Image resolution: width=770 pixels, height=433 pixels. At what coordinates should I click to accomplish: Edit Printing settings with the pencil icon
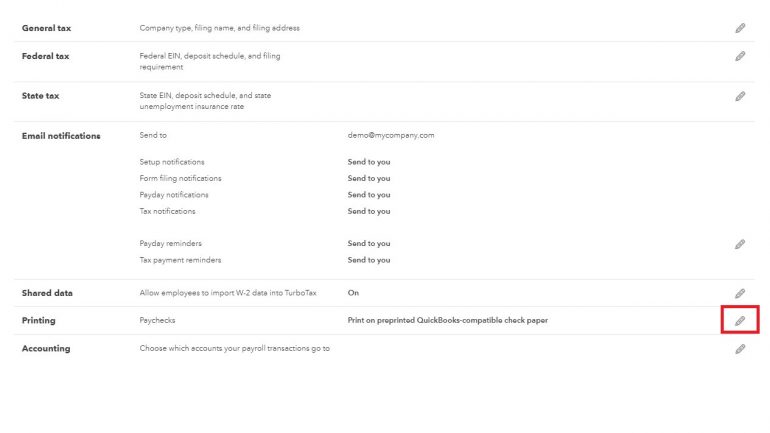(740, 321)
